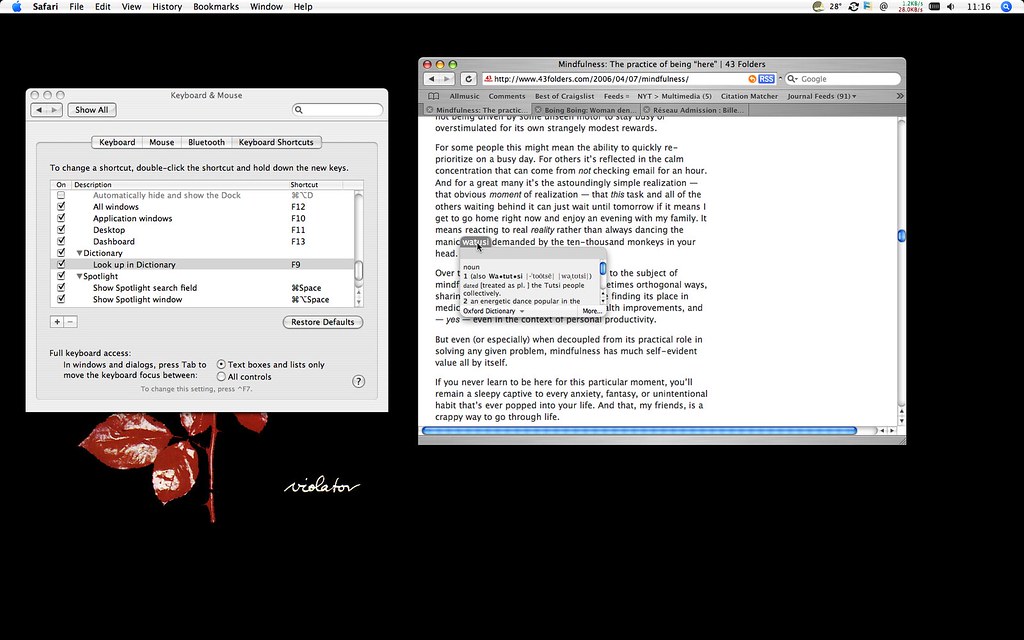
Task: Show more bookmarks with the double chevron
Action: [x=899, y=96]
